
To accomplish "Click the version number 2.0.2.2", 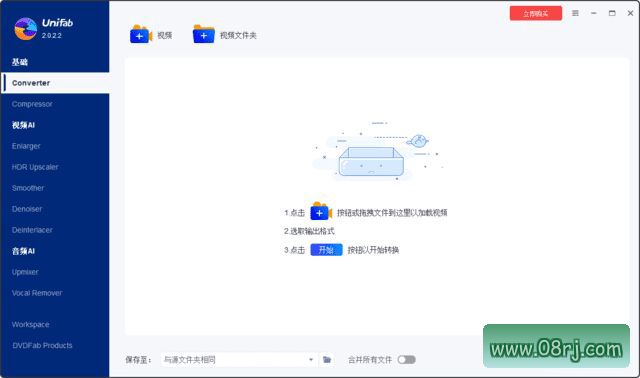I will click(51, 36).
